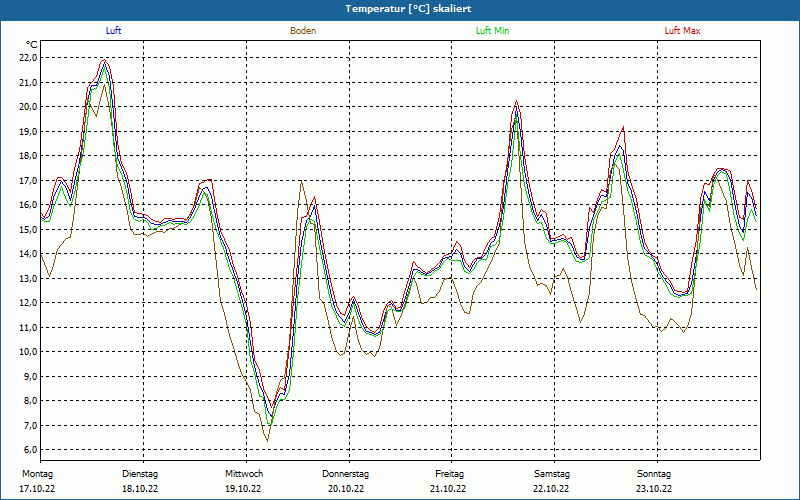Screen dimensions: 800x500
Task: Click the '7,0' y-axis value
Action: tap(31, 425)
